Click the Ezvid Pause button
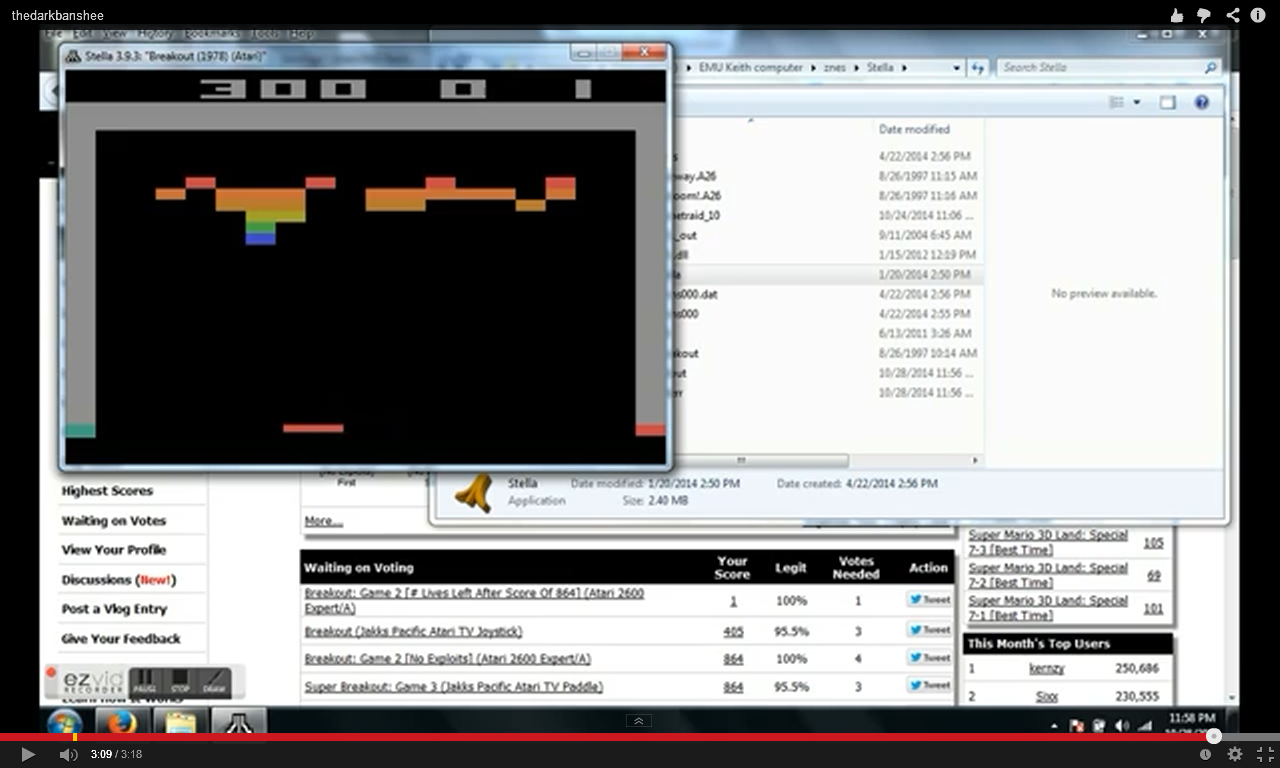Image resolution: width=1280 pixels, height=768 pixels. tap(145, 683)
